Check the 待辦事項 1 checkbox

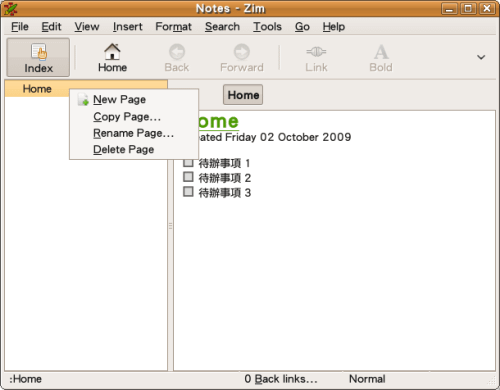(188, 162)
